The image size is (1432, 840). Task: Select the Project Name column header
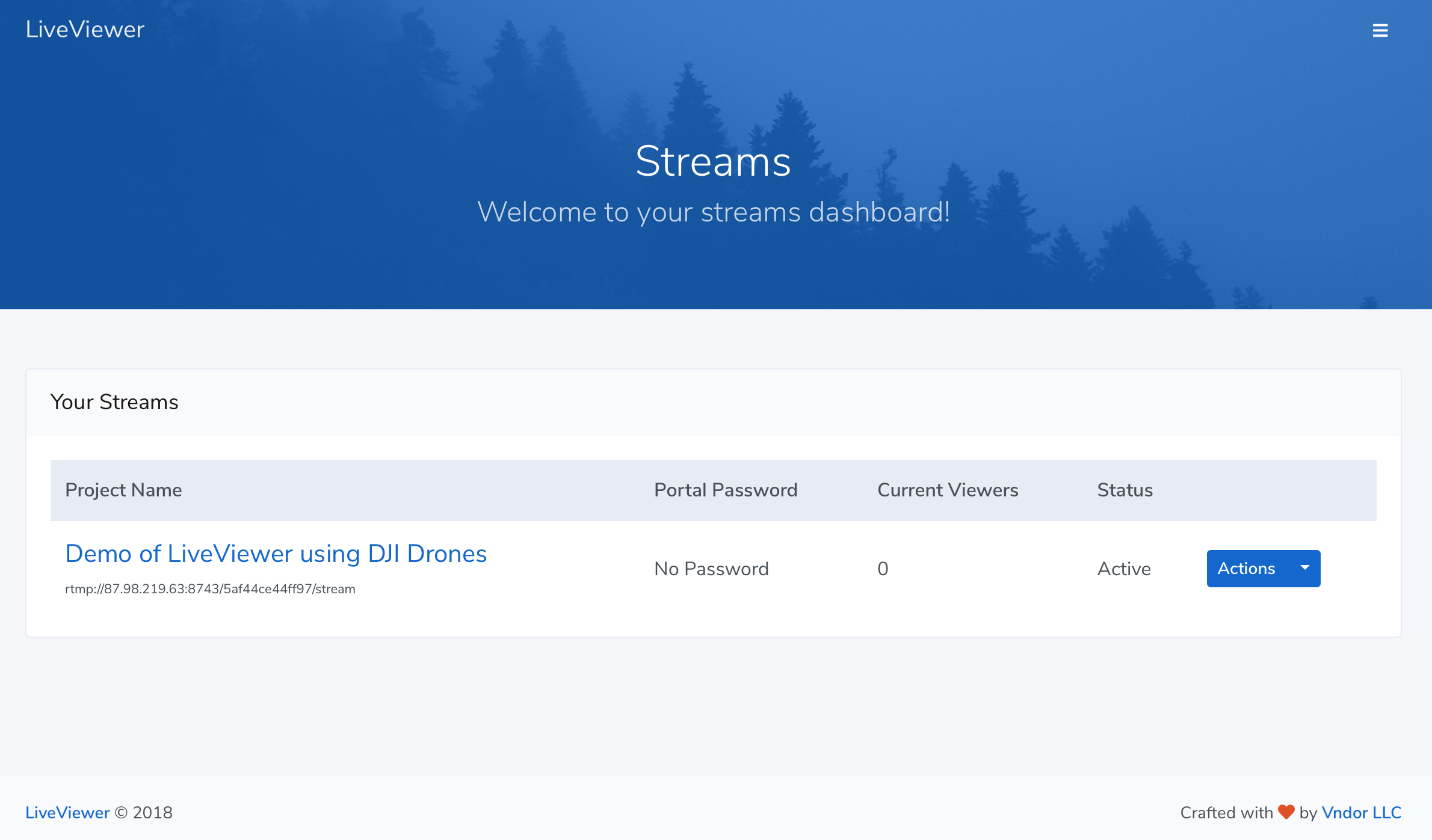(123, 490)
